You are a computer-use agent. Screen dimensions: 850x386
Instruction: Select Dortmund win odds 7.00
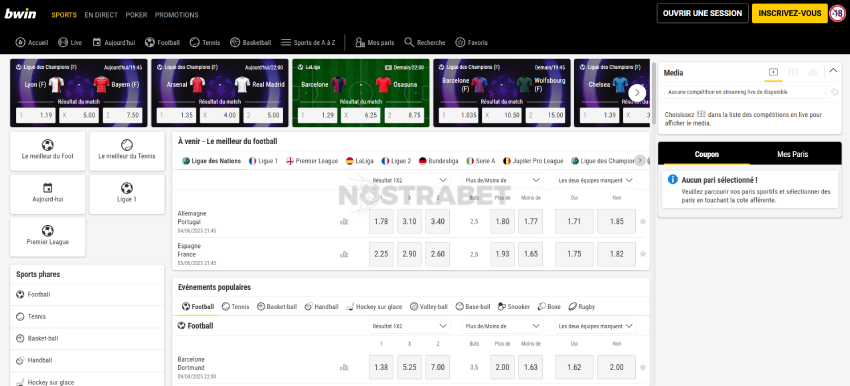437,367
